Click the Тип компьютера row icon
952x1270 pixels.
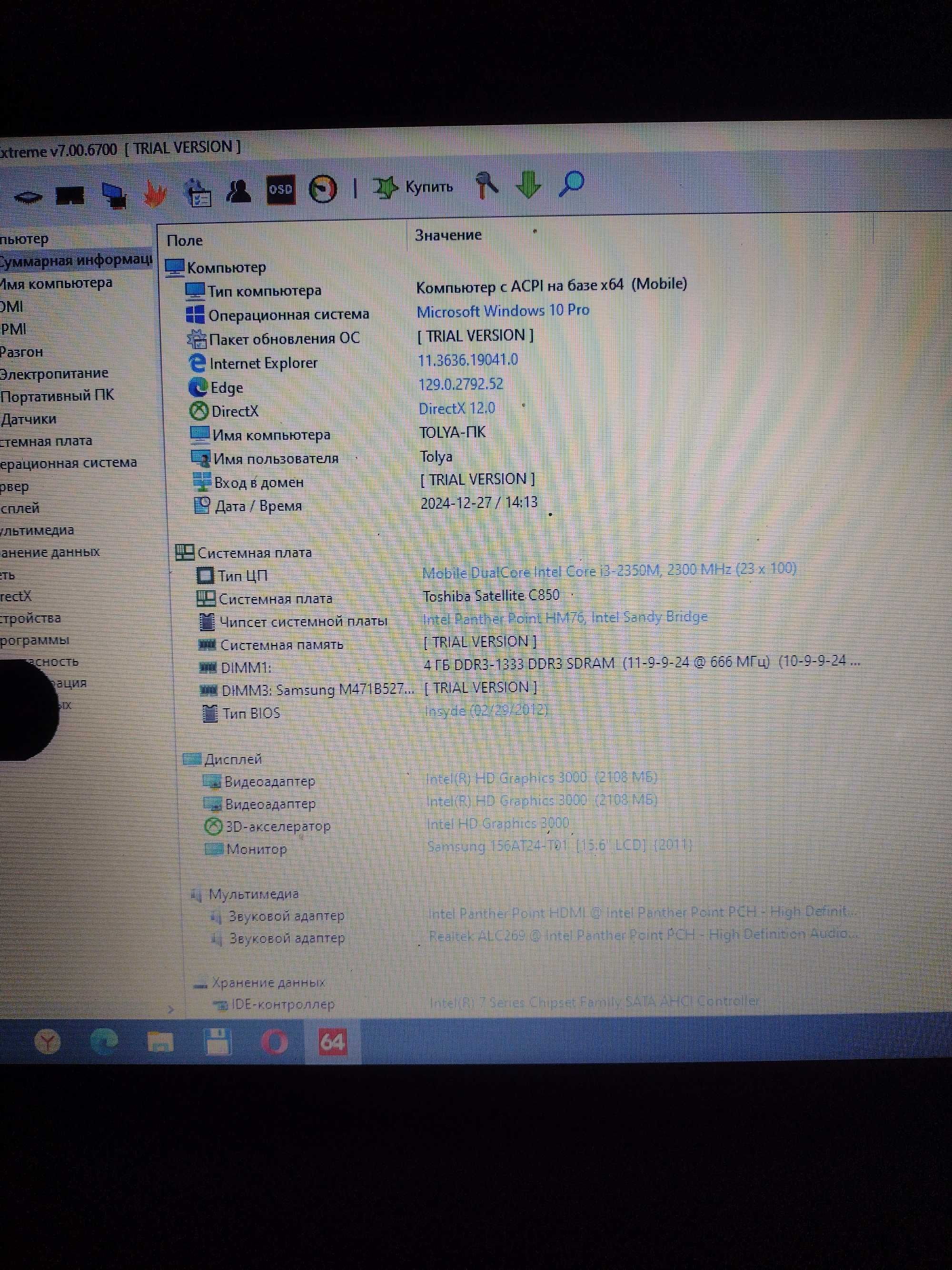(195, 291)
